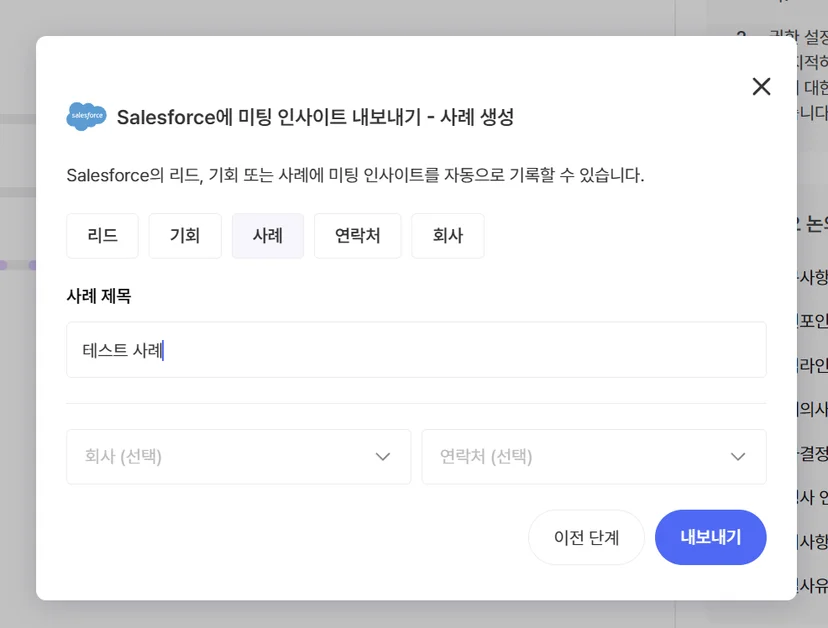
Task: Select the 연락처 tab
Action: 357,236
